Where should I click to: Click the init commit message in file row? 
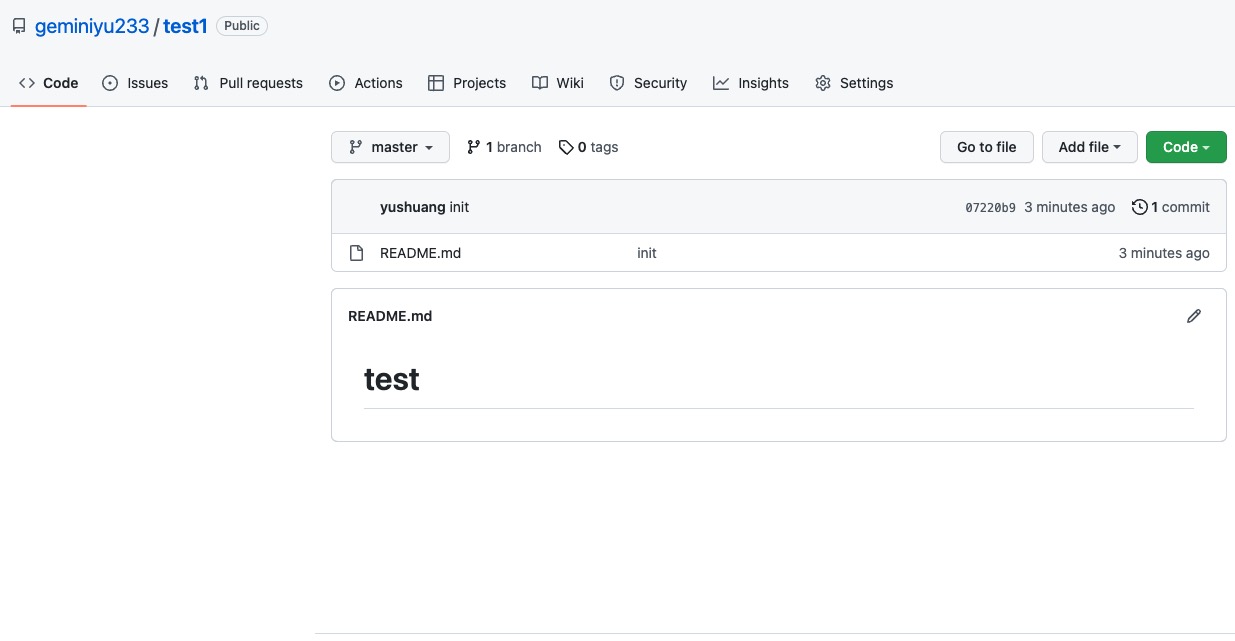647,253
